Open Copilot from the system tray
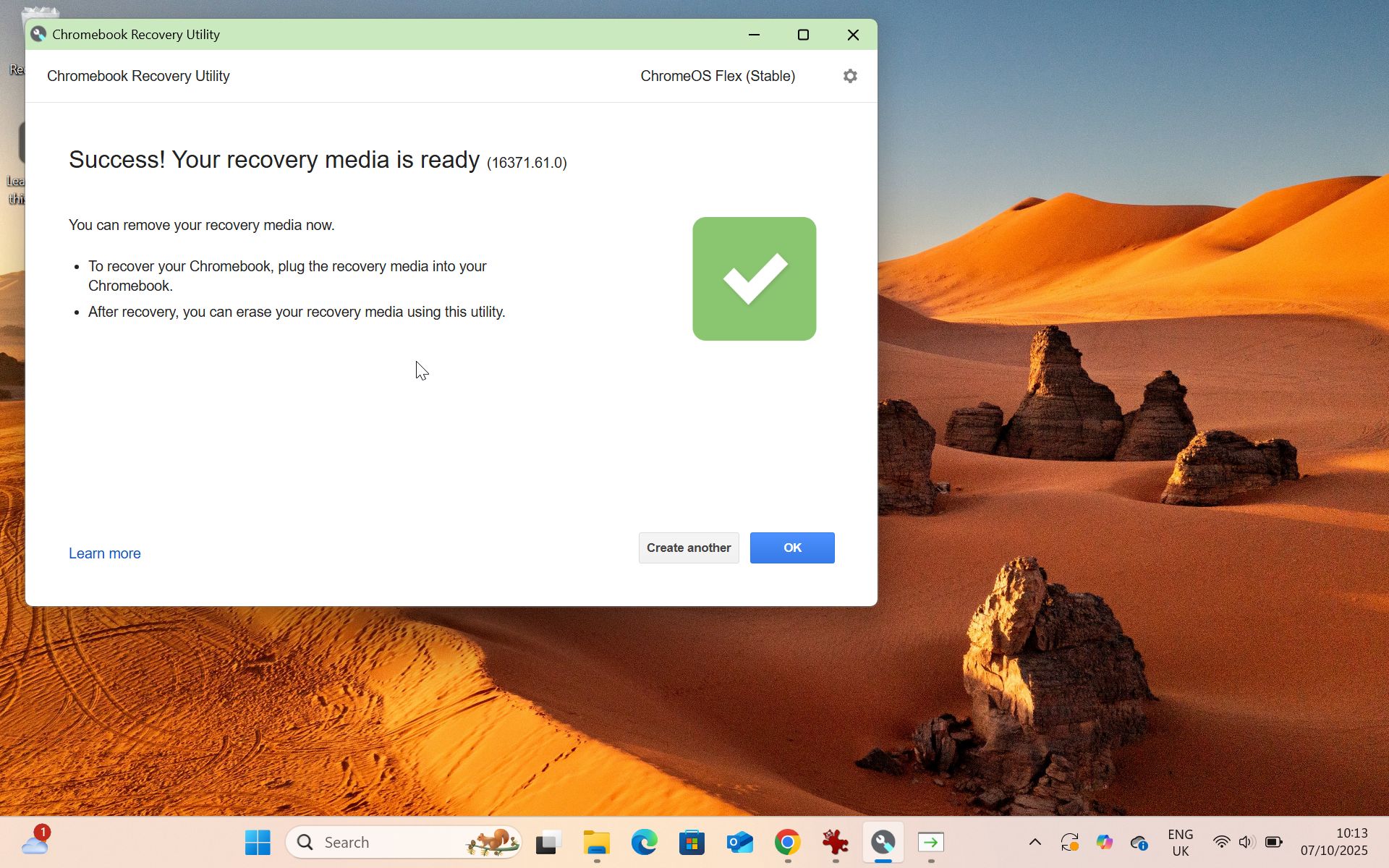Screen dimensions: 1389x868 click(x=1105, y=841)
